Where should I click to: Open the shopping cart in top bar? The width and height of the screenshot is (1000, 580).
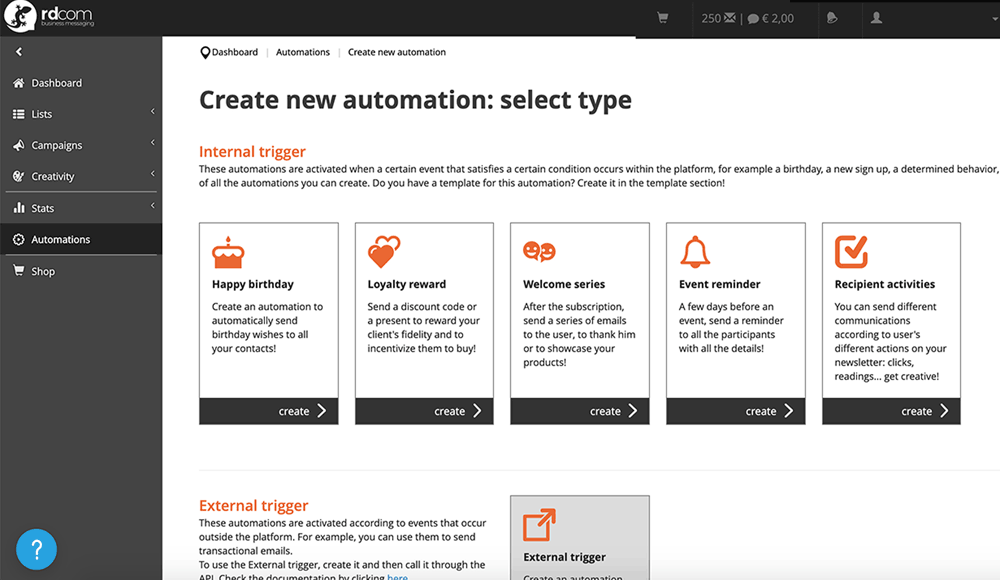click(x=662, y=18)
